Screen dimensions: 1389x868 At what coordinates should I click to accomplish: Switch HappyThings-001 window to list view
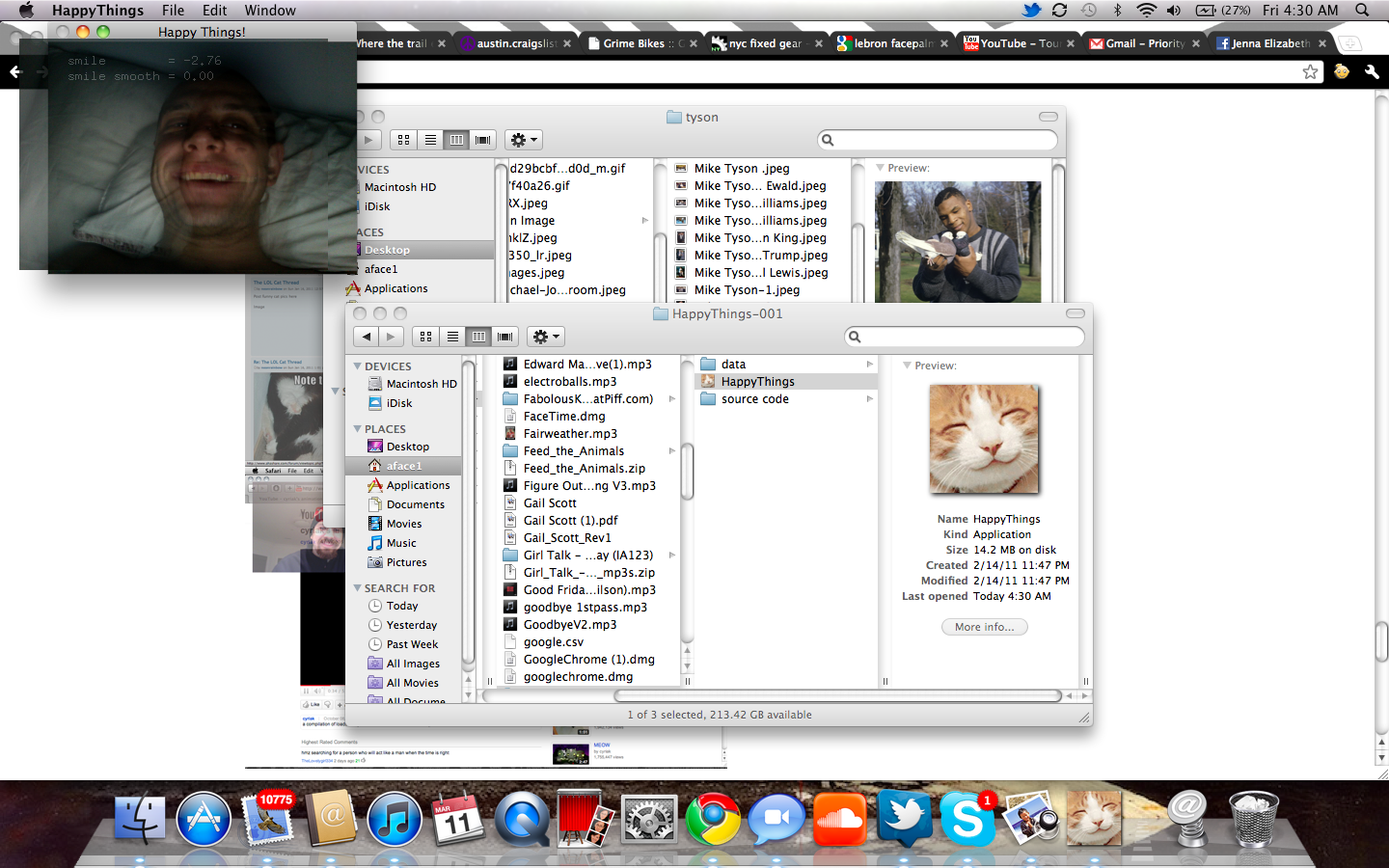tap(452, 337)
